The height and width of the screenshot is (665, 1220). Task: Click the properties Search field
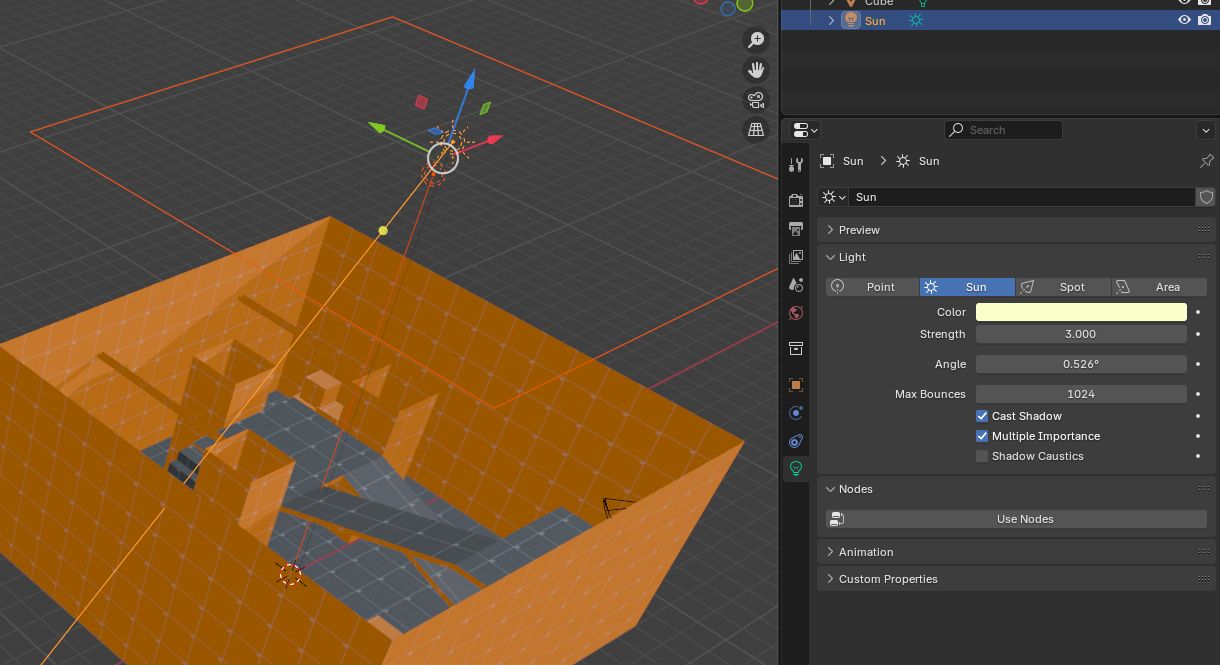point(1004,130)
